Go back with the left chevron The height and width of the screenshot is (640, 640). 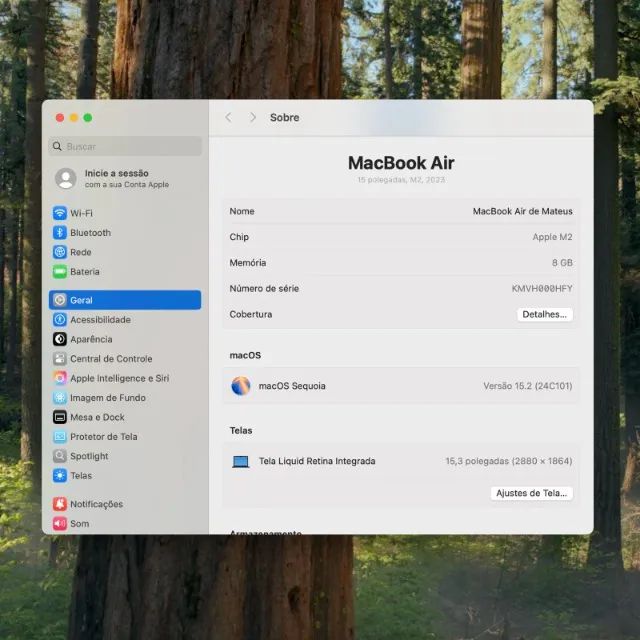tap(228, 118)
